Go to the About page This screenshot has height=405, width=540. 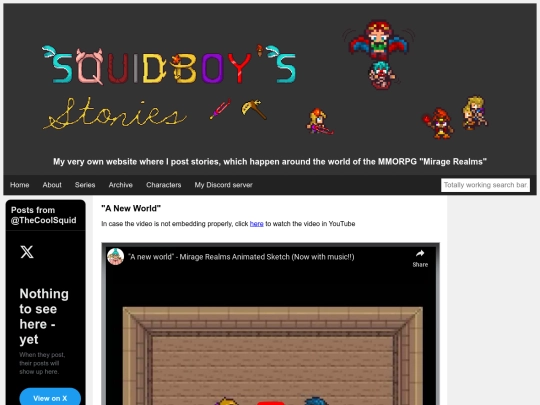[x=52, y=185]
